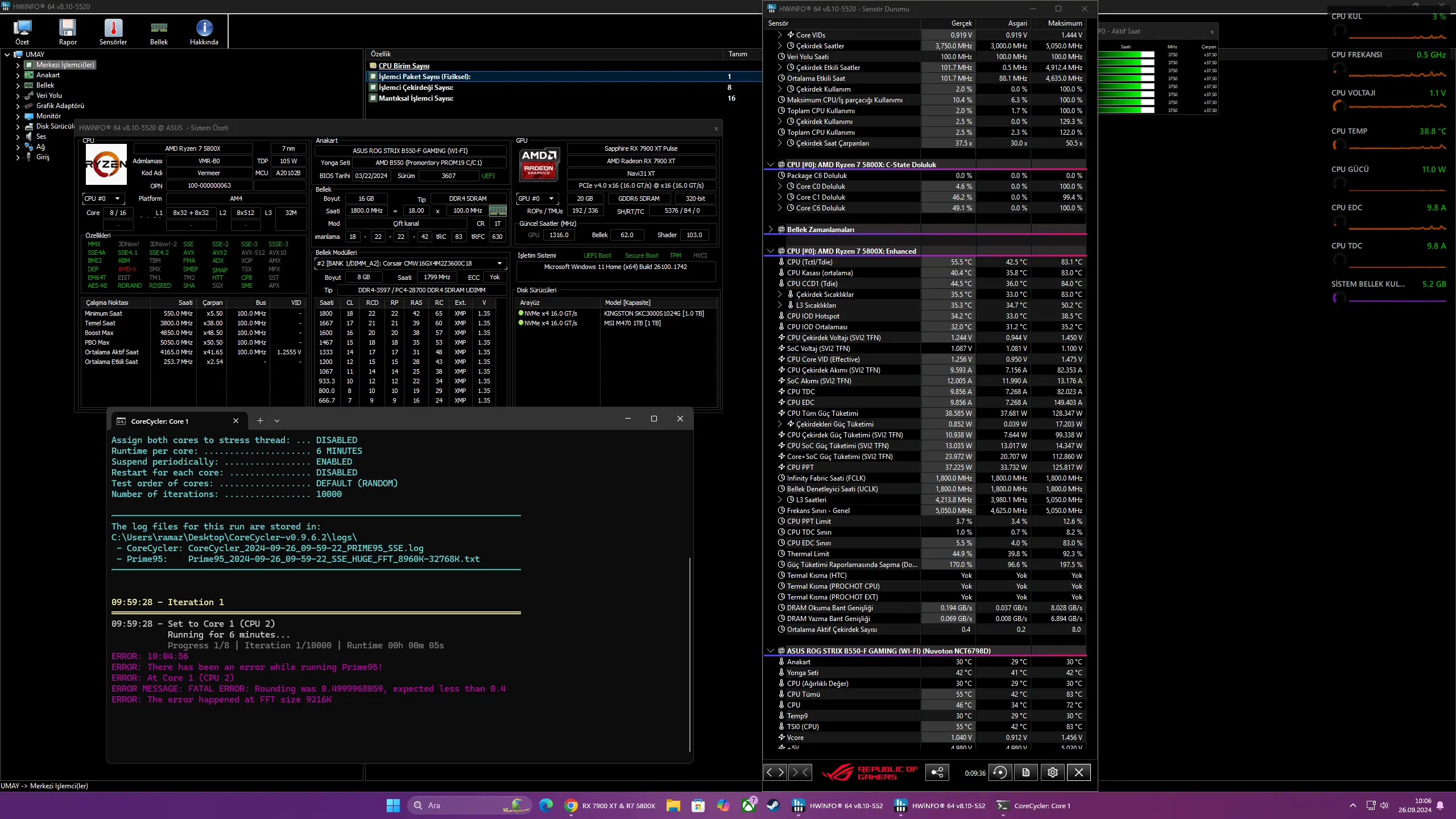Click the volume icon in system tray
Screen dimensions: 1456x819
click(x=1384, y=805)
